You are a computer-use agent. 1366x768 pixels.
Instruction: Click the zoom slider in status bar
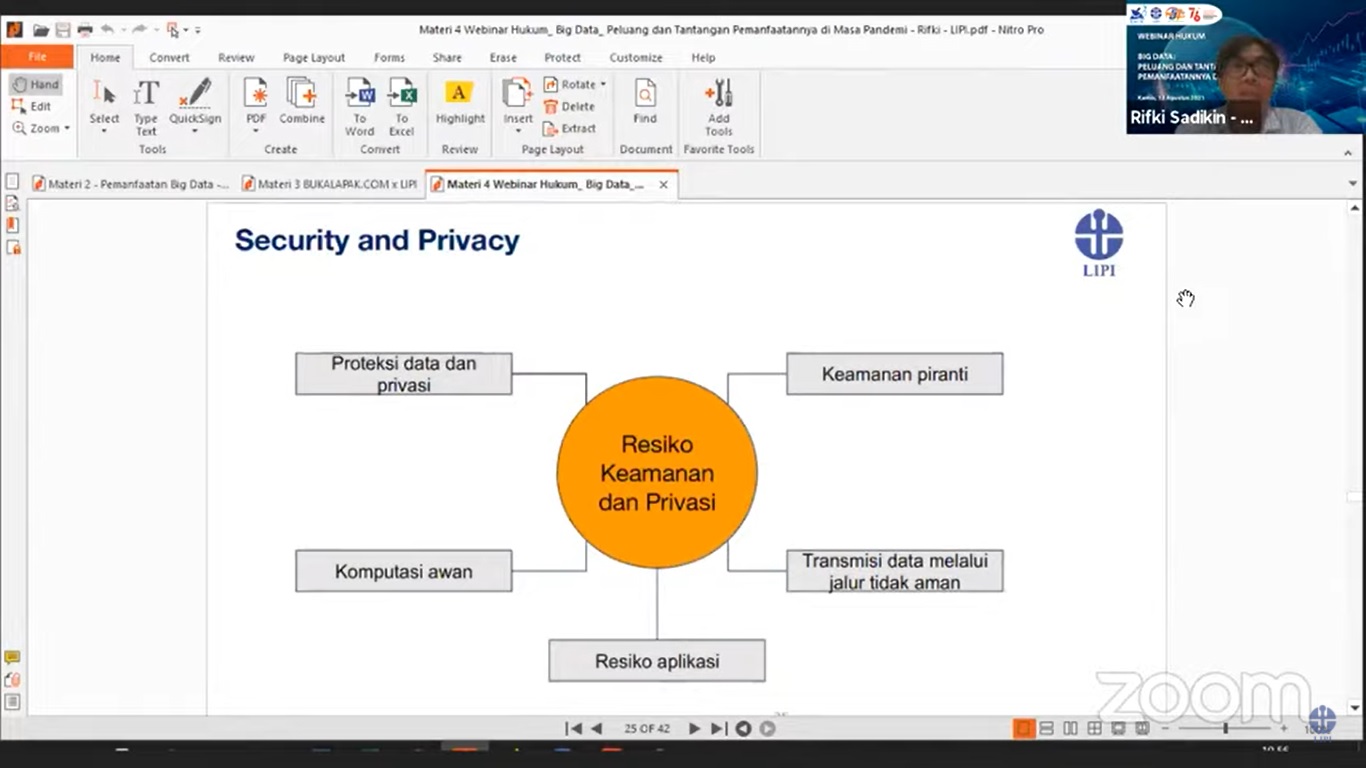(1225, 729)
